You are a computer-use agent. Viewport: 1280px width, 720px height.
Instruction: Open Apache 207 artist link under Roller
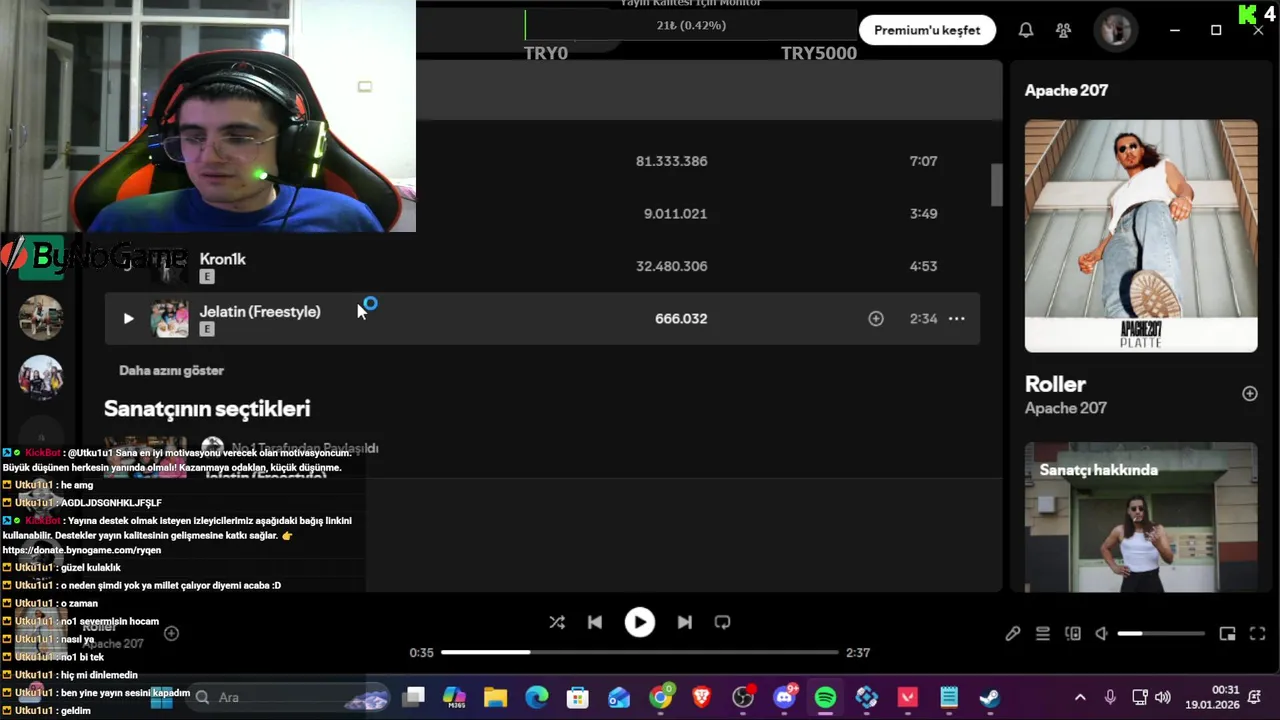(x=1066, y=408)
